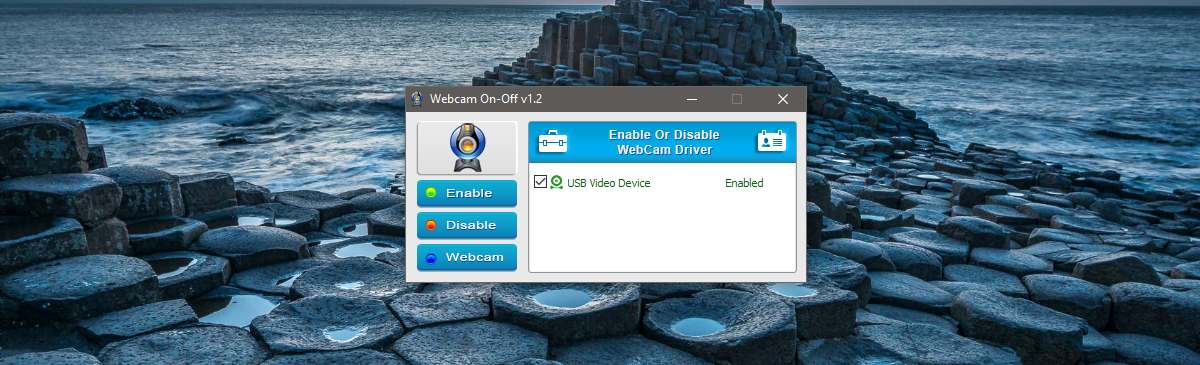This screenshot has width=1200, height=365.
Task: Click the grayed-out maximize button
Action: pos(737,99)
